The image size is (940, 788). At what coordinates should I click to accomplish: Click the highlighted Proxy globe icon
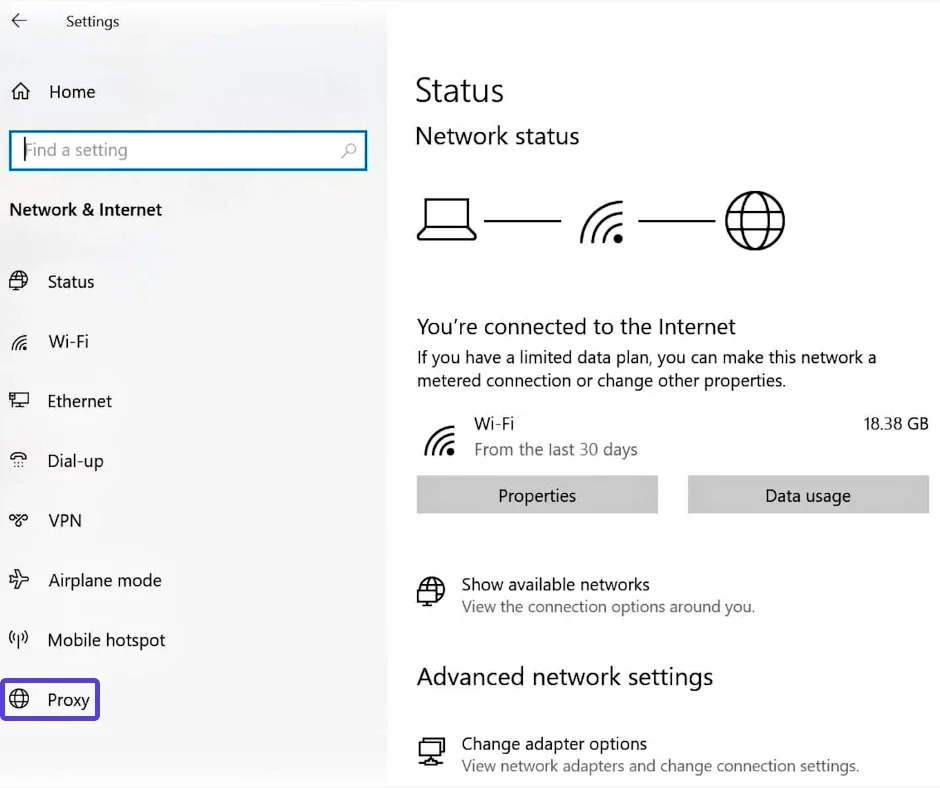tap(20, 699)
